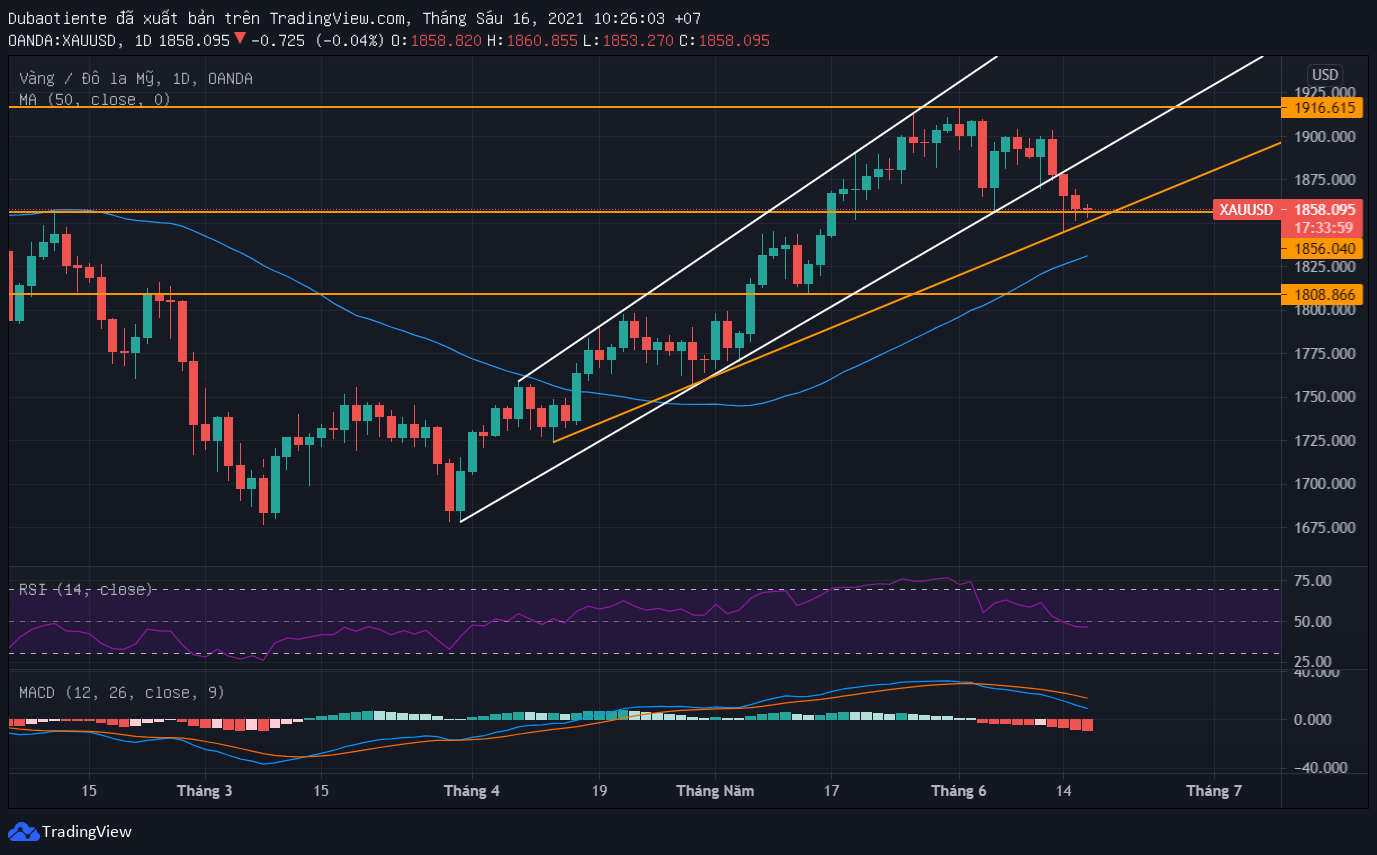The width and height of the screenshot is (1377, 855).
Task: Click the RSI 25.00 axis value
Action: click(1313, 662)
